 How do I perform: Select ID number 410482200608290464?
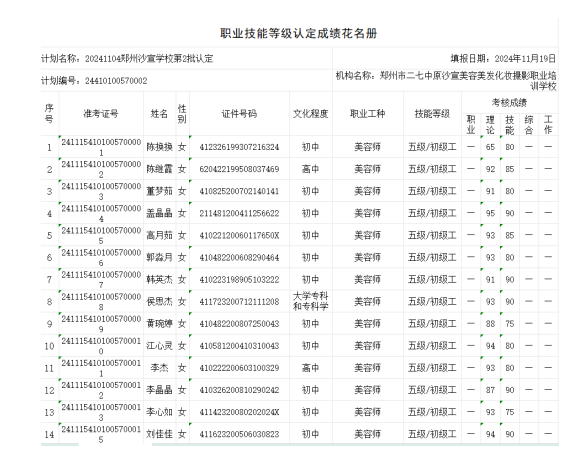click(x=239, y=257)
